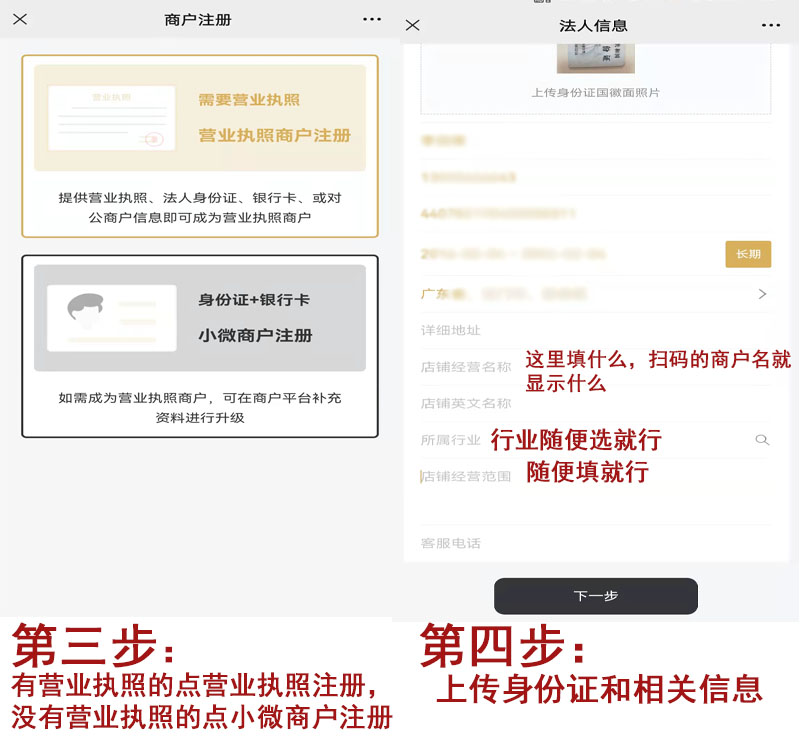Click the description starting 提供营业执照、法人身份证
Image resolution: width=800 pixels, height=750 pixels.
coord(200,208)
